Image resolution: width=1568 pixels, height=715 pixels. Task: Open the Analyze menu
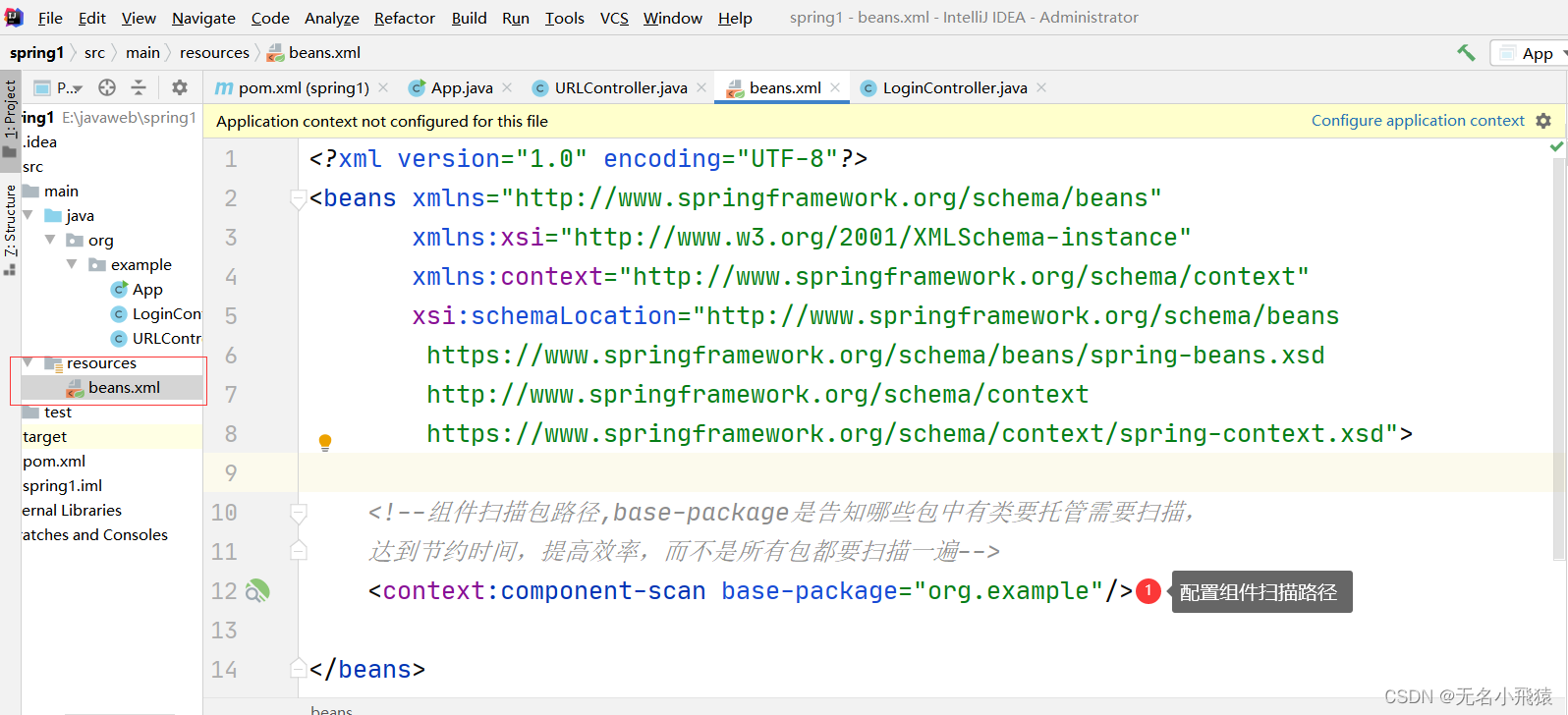[332, 18]
